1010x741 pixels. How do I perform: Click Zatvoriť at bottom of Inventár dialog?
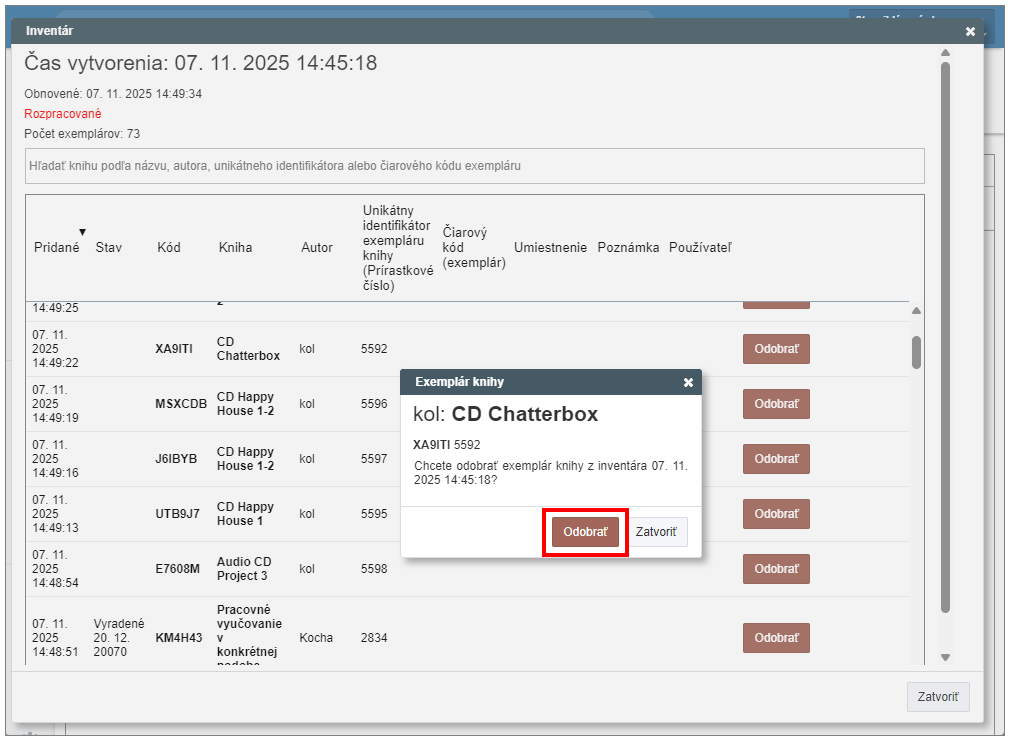point(937,697)
